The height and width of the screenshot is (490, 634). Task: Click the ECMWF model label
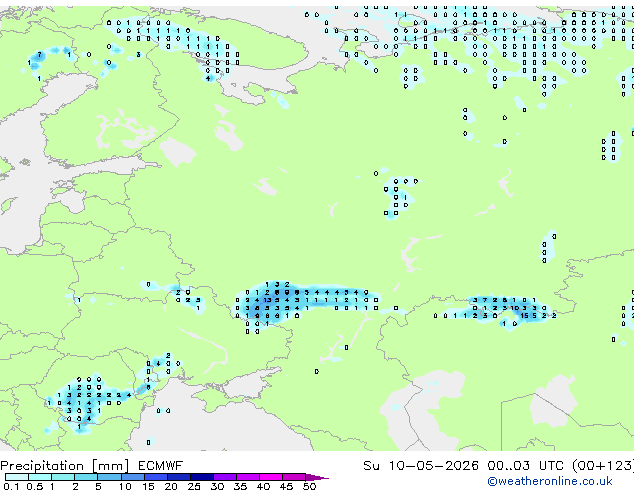(x=161, y=466)
